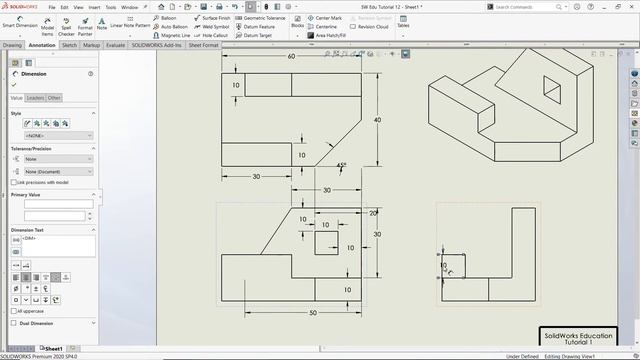The height and width of the screenshot is (360, 640).
Task: Open Dimension panel help icon
Action: (x=91, y=74)
